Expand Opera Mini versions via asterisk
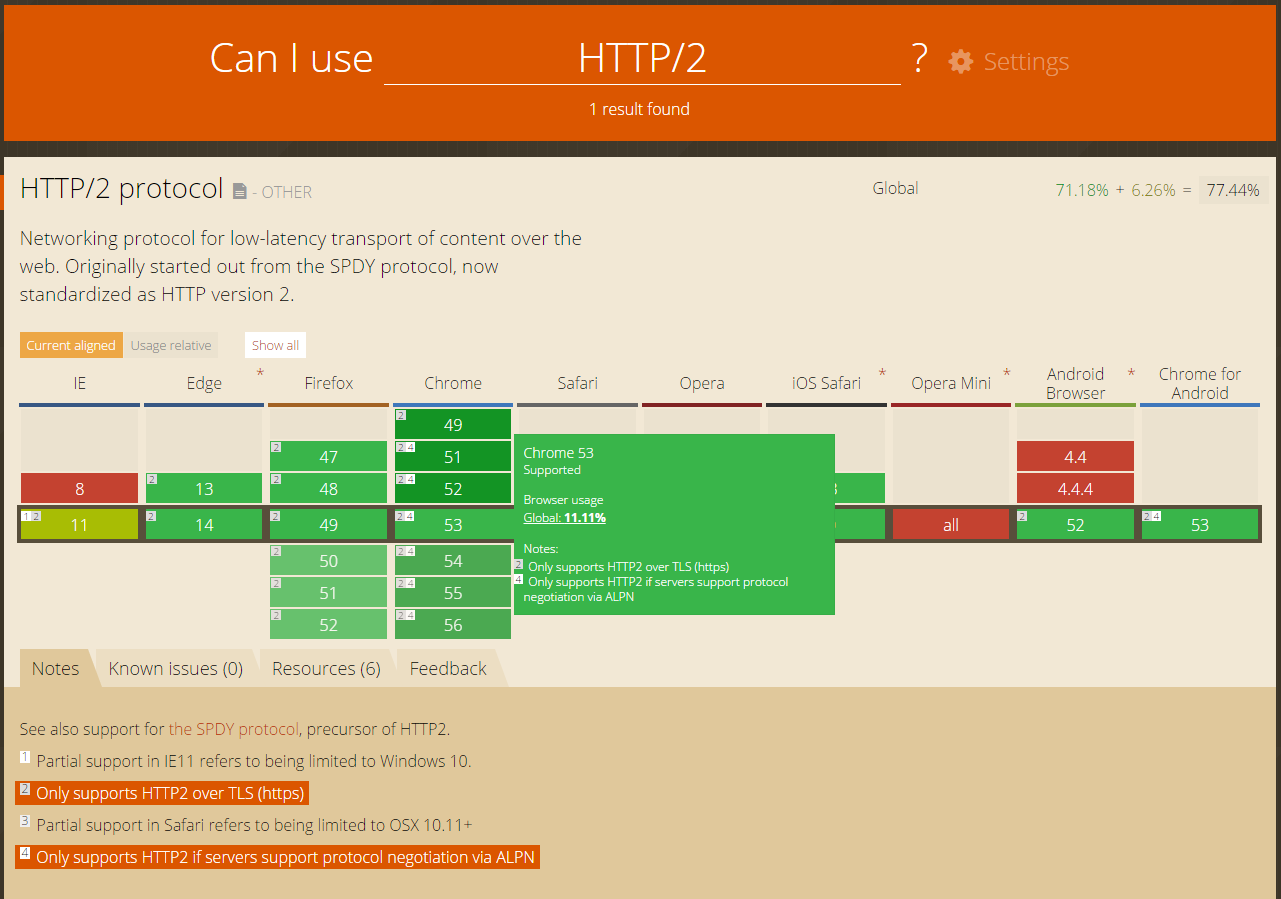 click(1006, 372)
